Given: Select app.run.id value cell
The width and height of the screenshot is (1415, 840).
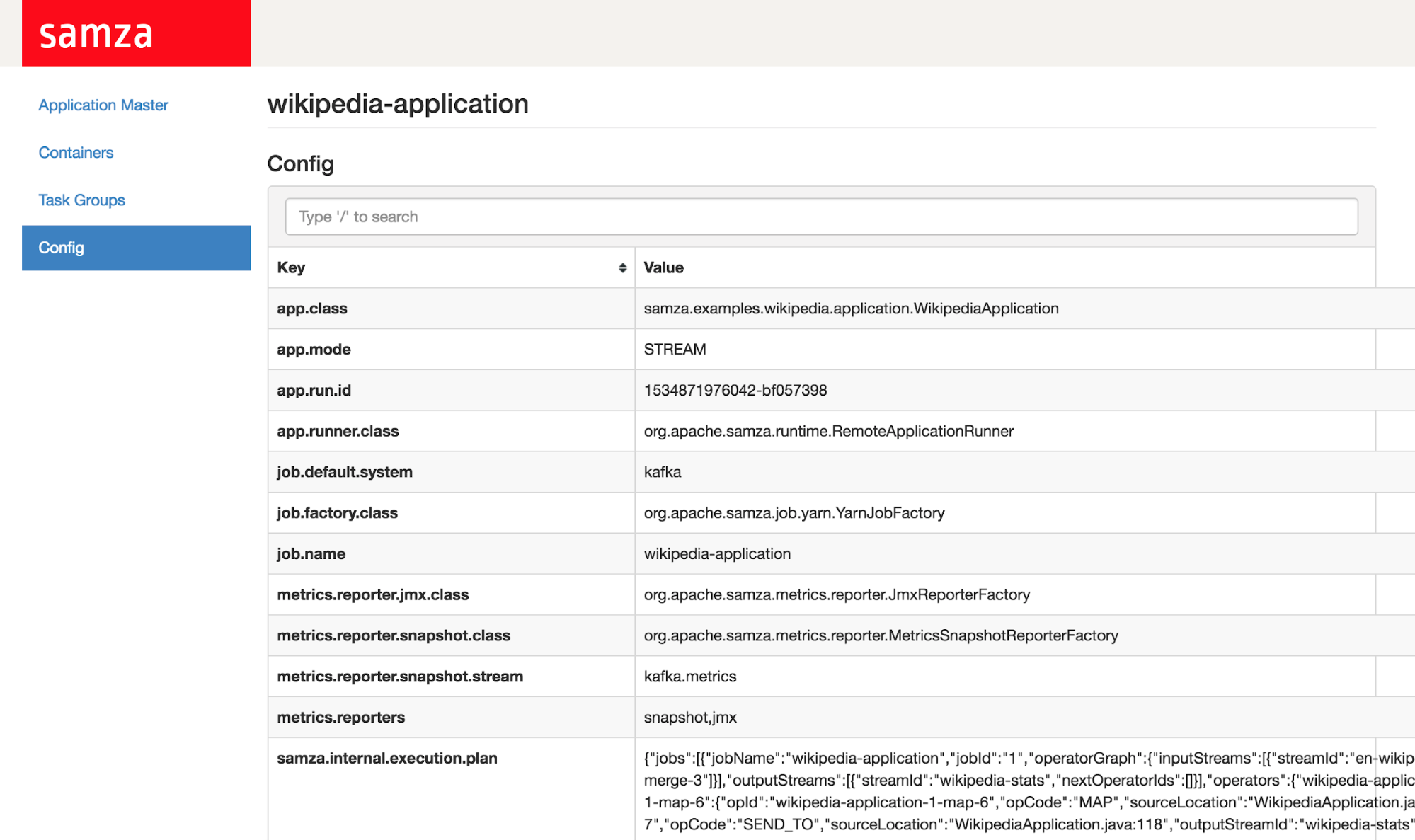Looking at the screenshot, I should pos(735,391).
